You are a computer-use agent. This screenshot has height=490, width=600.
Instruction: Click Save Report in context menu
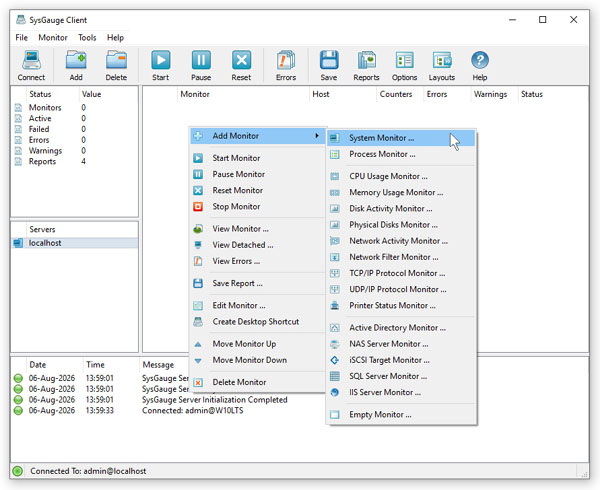coord(258,283)
